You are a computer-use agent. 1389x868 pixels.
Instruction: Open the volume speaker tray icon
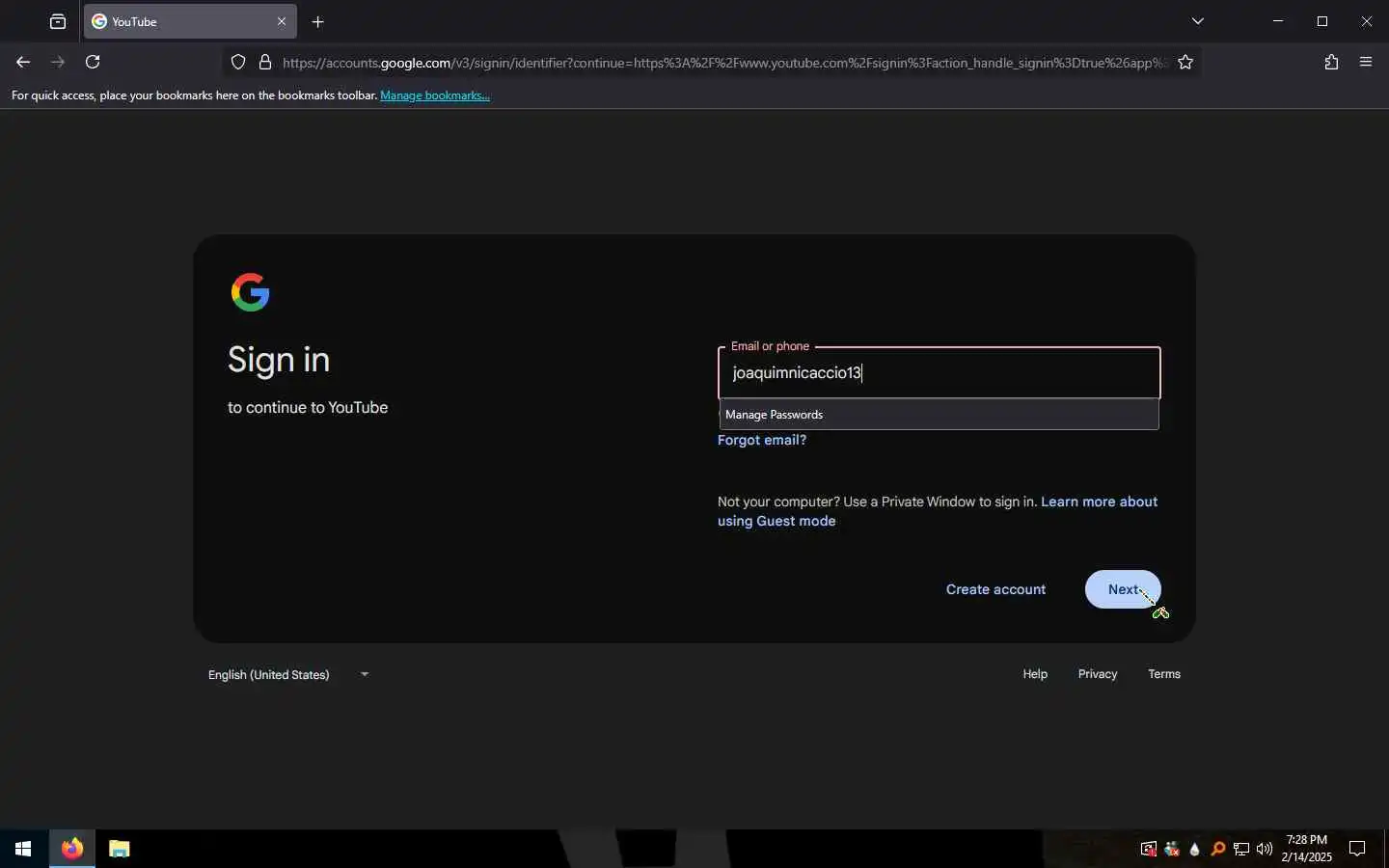click(x=1265, y=849)
